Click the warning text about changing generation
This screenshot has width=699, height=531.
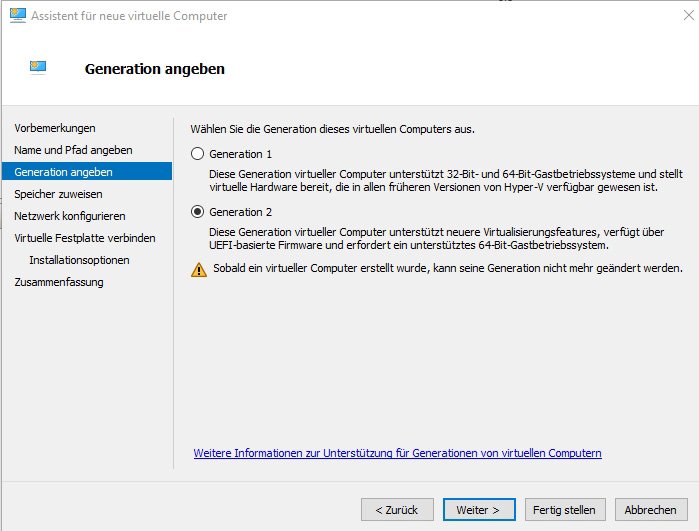coord(446,268)
